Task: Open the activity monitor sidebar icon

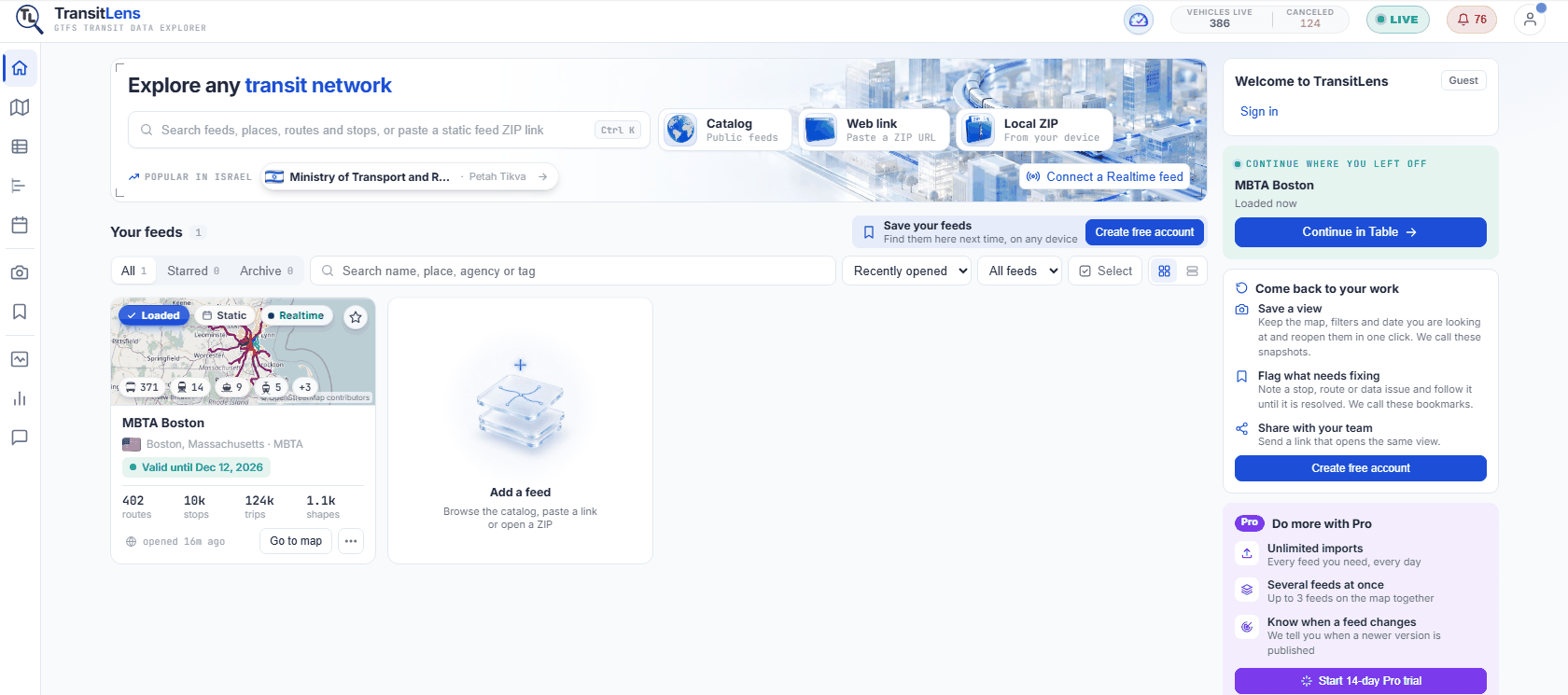Action: tap(20, 359)
